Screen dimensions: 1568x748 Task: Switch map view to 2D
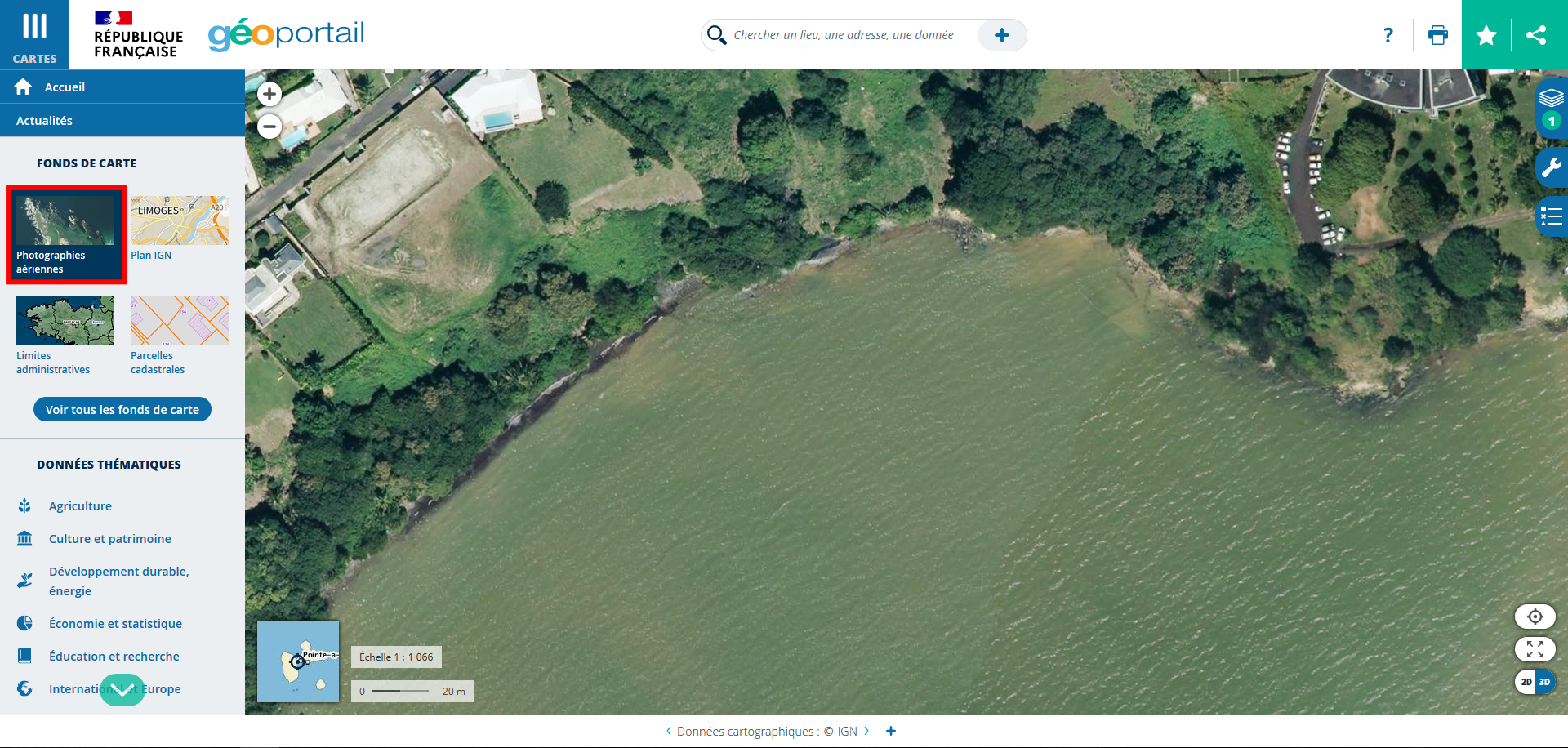point(1526,682)
